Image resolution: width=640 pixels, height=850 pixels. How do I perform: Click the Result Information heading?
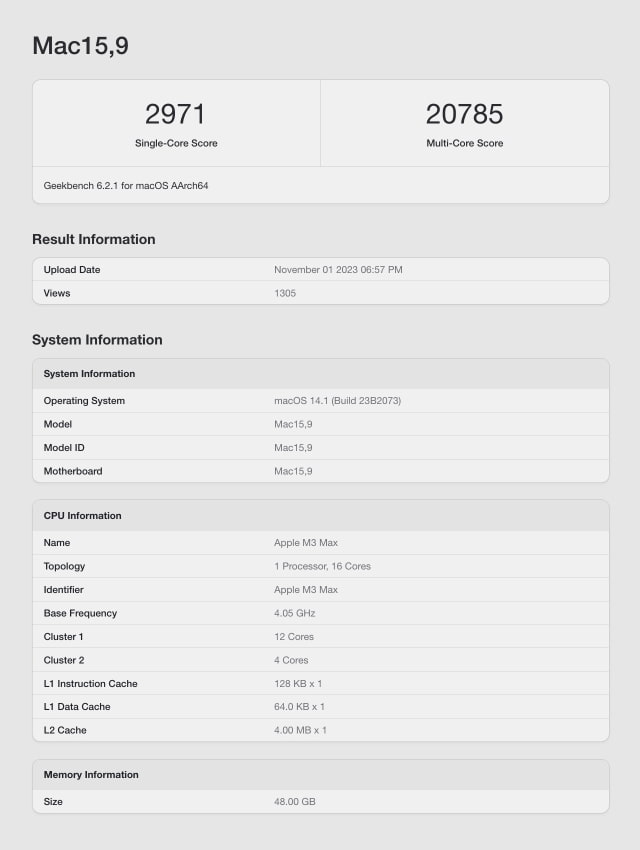click(94, 239)
